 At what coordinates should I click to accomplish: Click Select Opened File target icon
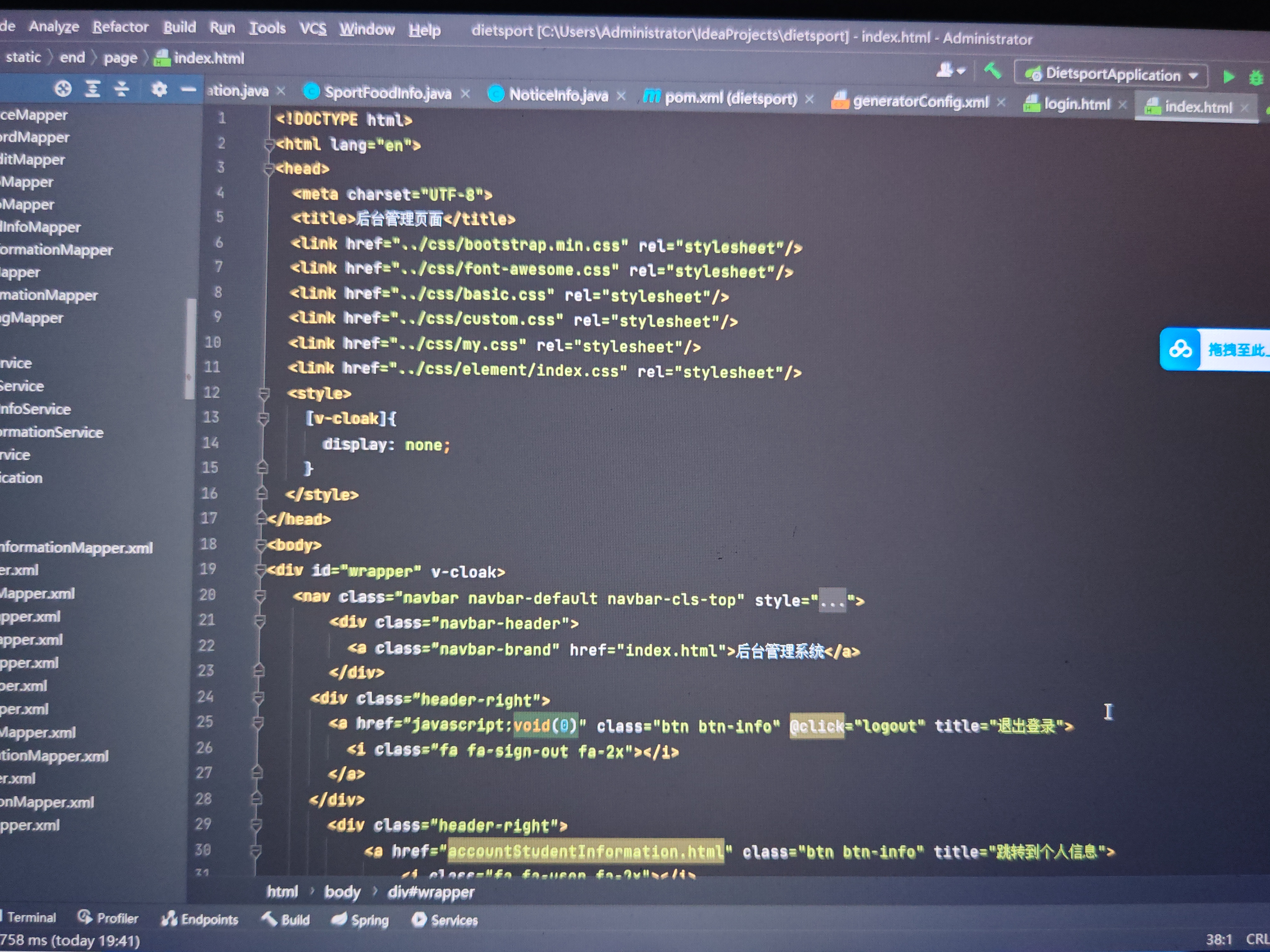pos(63,88)
